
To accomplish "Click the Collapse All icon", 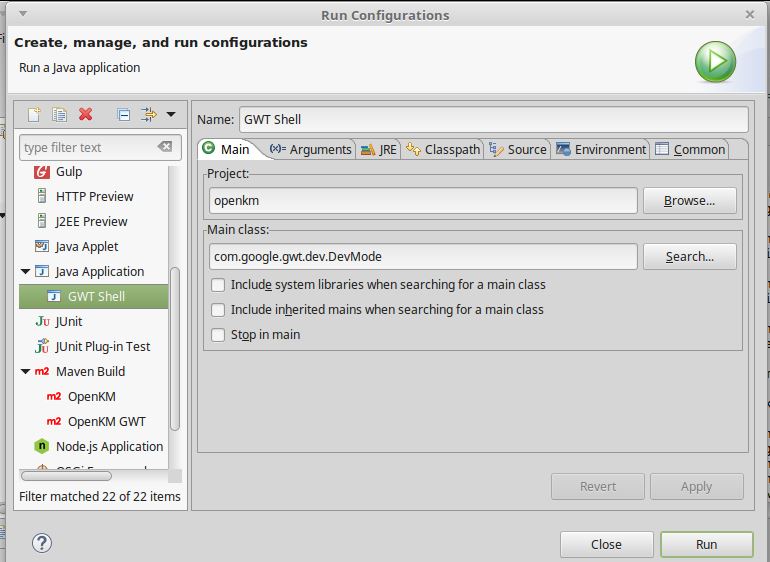I will (x=123, y=114).
